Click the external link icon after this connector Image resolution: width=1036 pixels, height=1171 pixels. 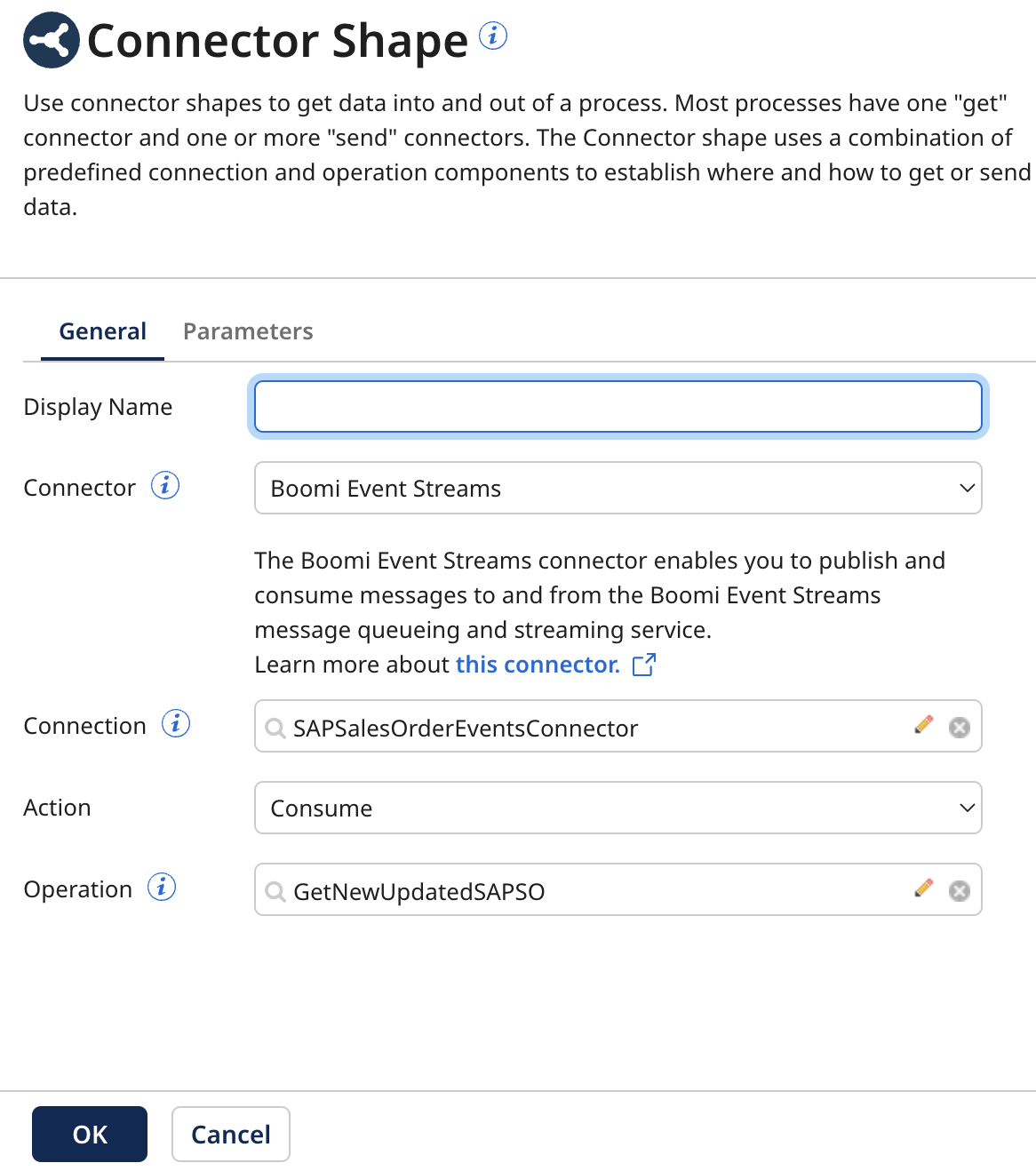tap(644, 664)
